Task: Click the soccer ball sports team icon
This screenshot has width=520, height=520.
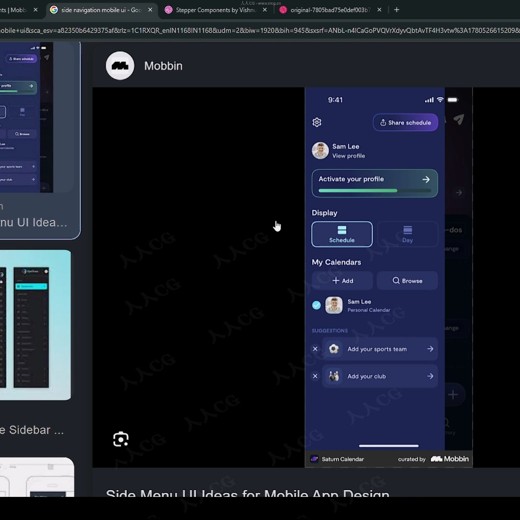Action: point(334,349)
